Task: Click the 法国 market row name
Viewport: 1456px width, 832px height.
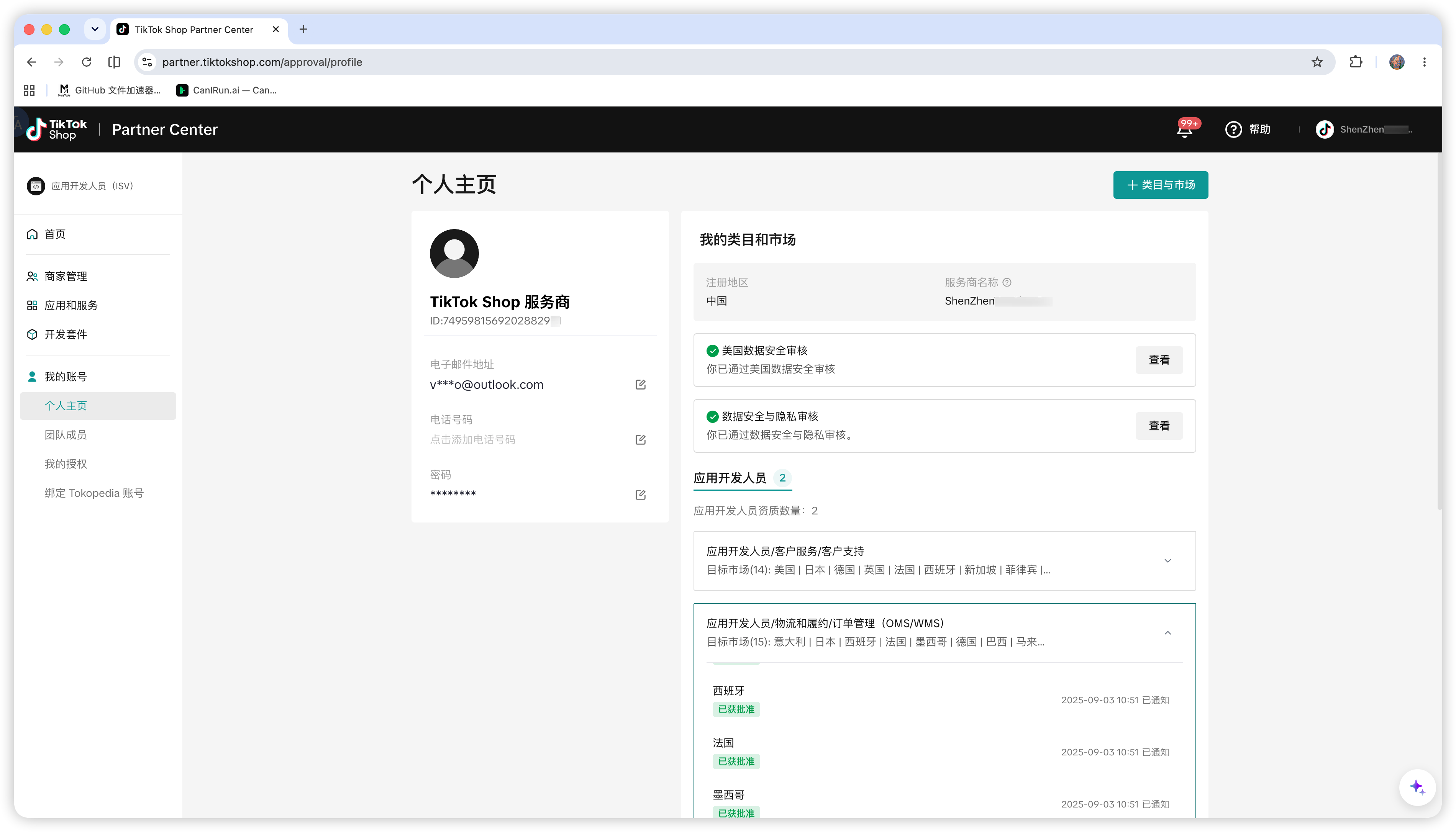Action: coord(723,743)
